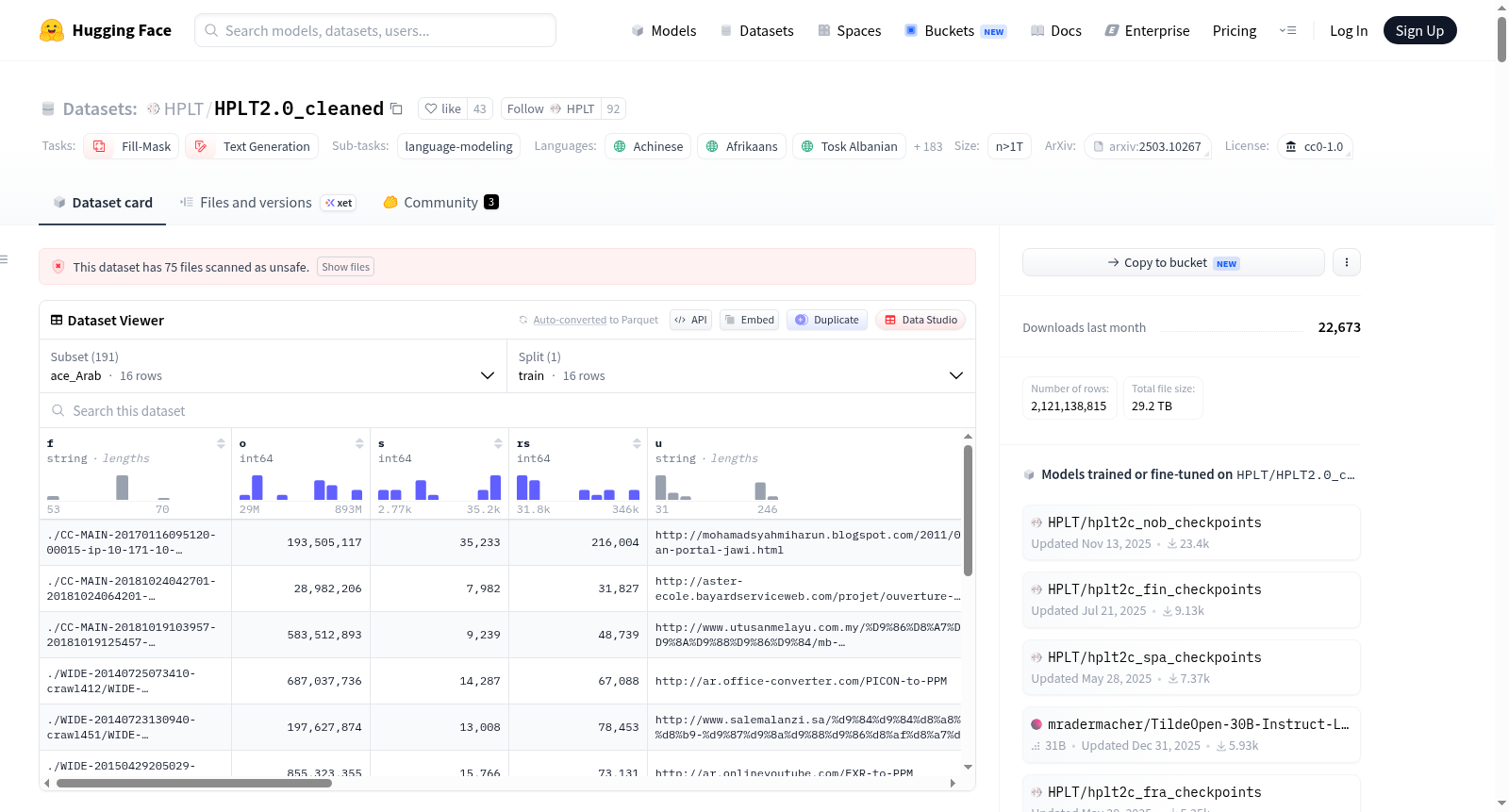Expand the +183 more languages list
This screenshot has height=812, width=1509.
928,147
